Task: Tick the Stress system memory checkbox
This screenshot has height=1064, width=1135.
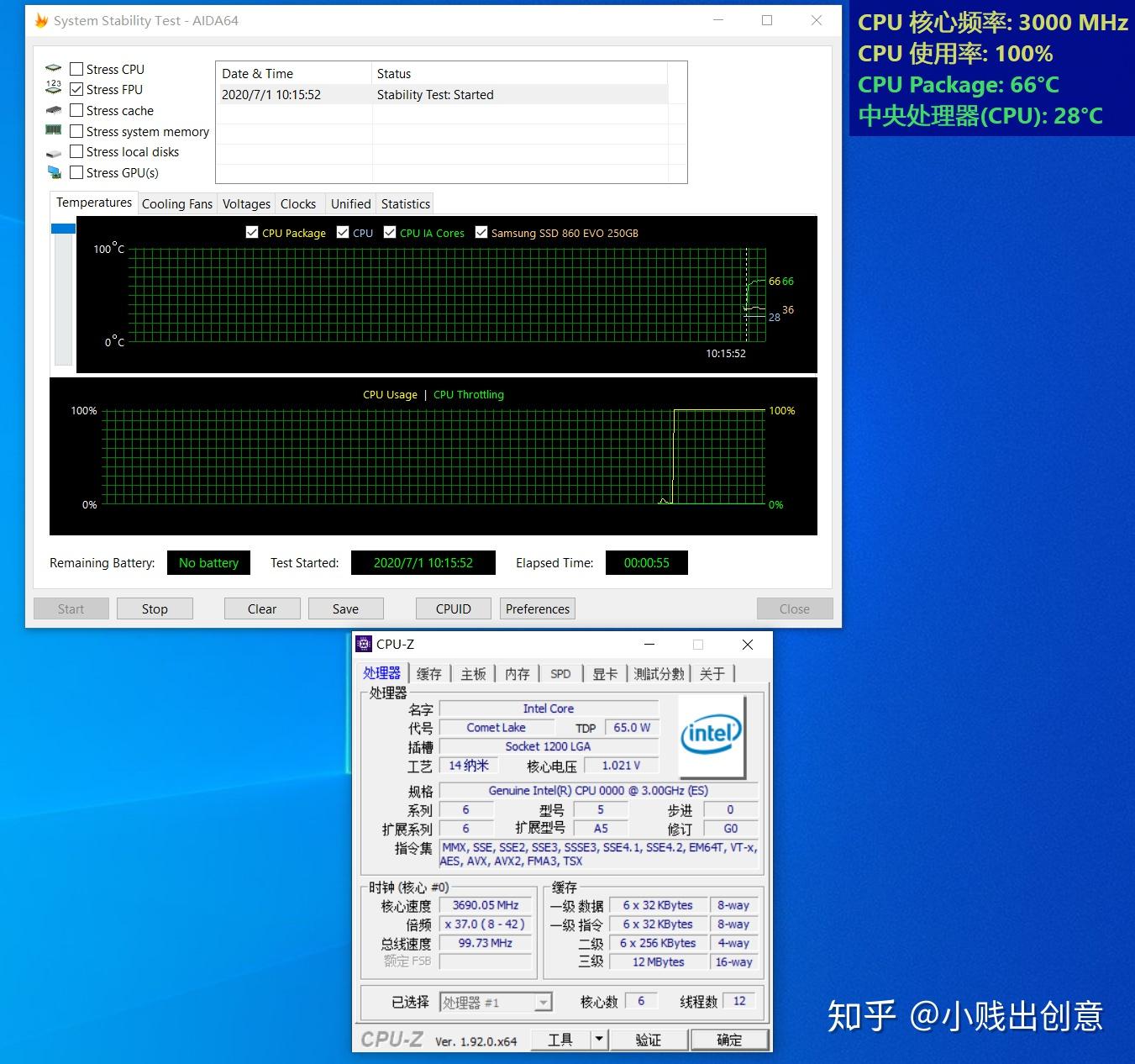Action: point(76,131)
